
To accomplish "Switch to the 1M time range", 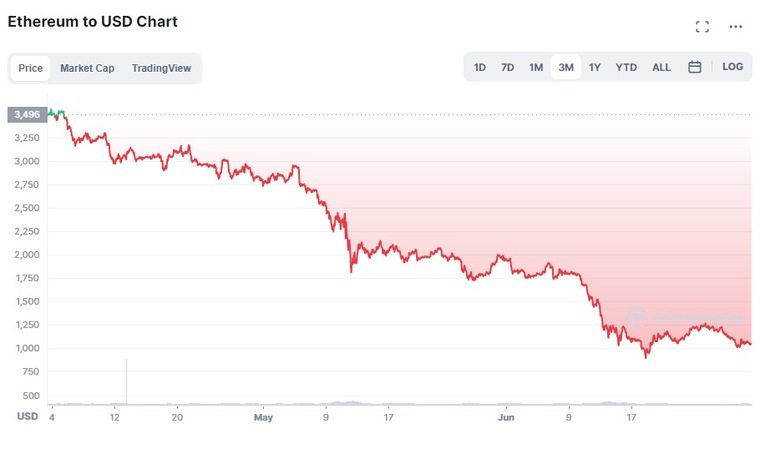I will pos(536,67).
